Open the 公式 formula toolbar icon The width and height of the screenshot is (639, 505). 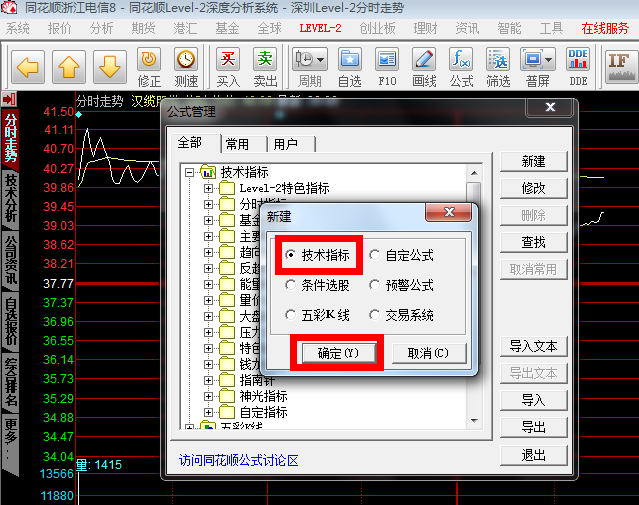coord(461,66)
